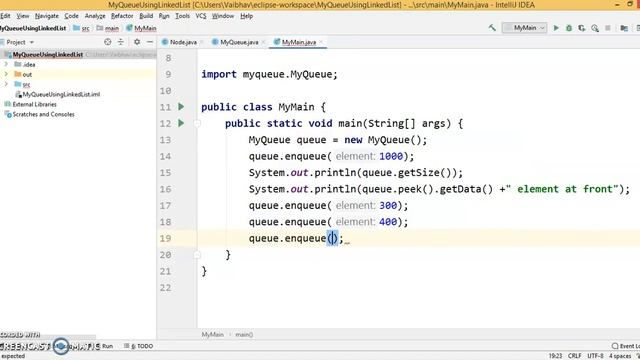
Task: Open the VCS menu
Action: tap(201, 16)
